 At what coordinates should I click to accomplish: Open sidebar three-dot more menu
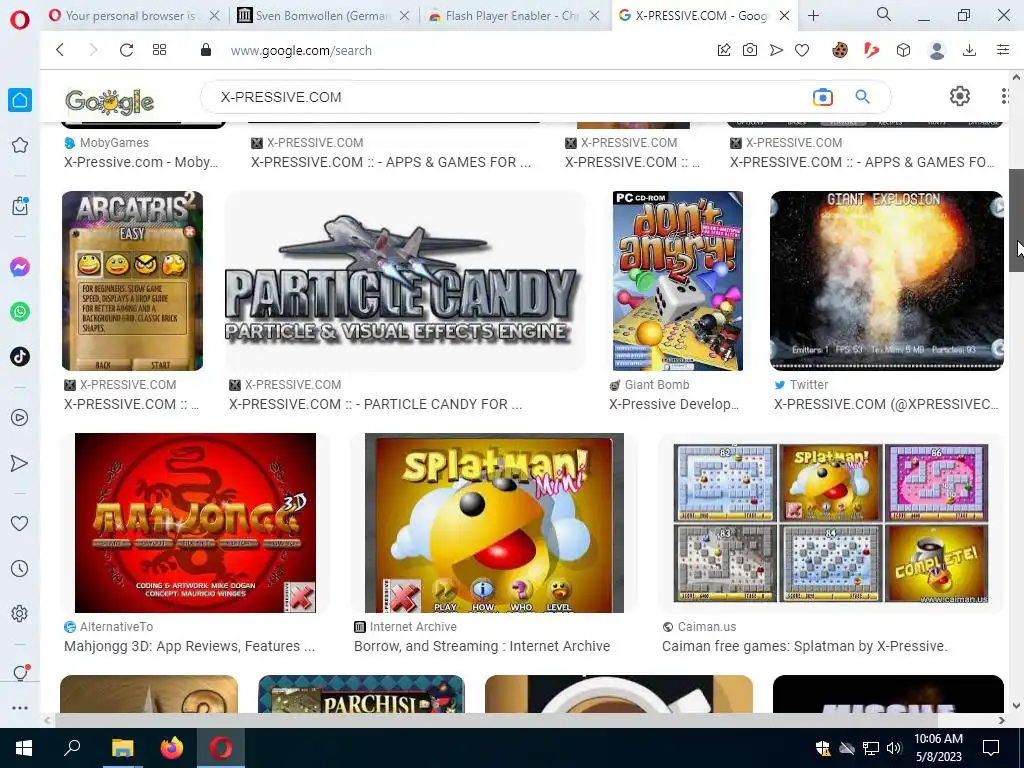20,708
